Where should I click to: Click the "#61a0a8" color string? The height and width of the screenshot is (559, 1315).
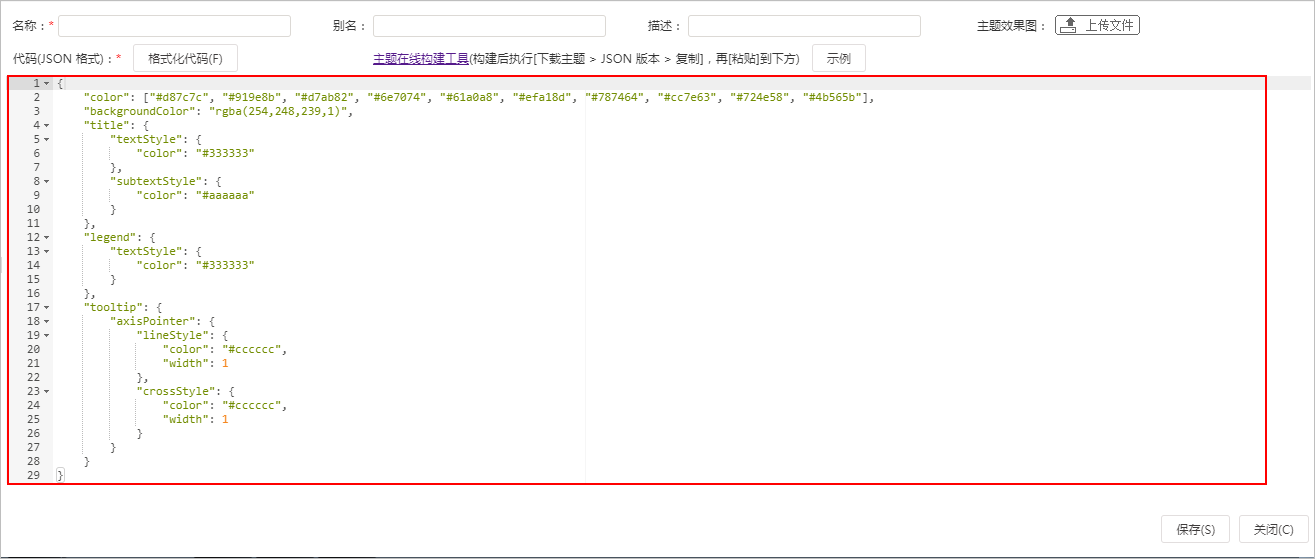coord(470,97)
